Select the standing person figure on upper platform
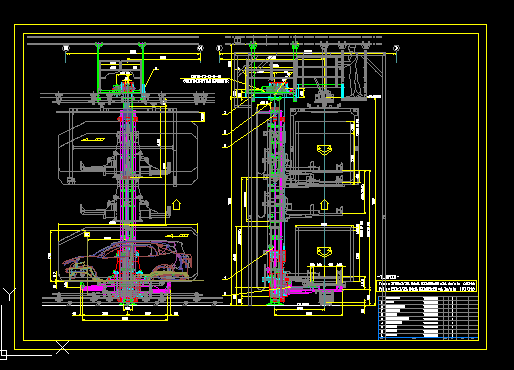The height and width of the screenshot is (370, 514). tap(354, 72)
